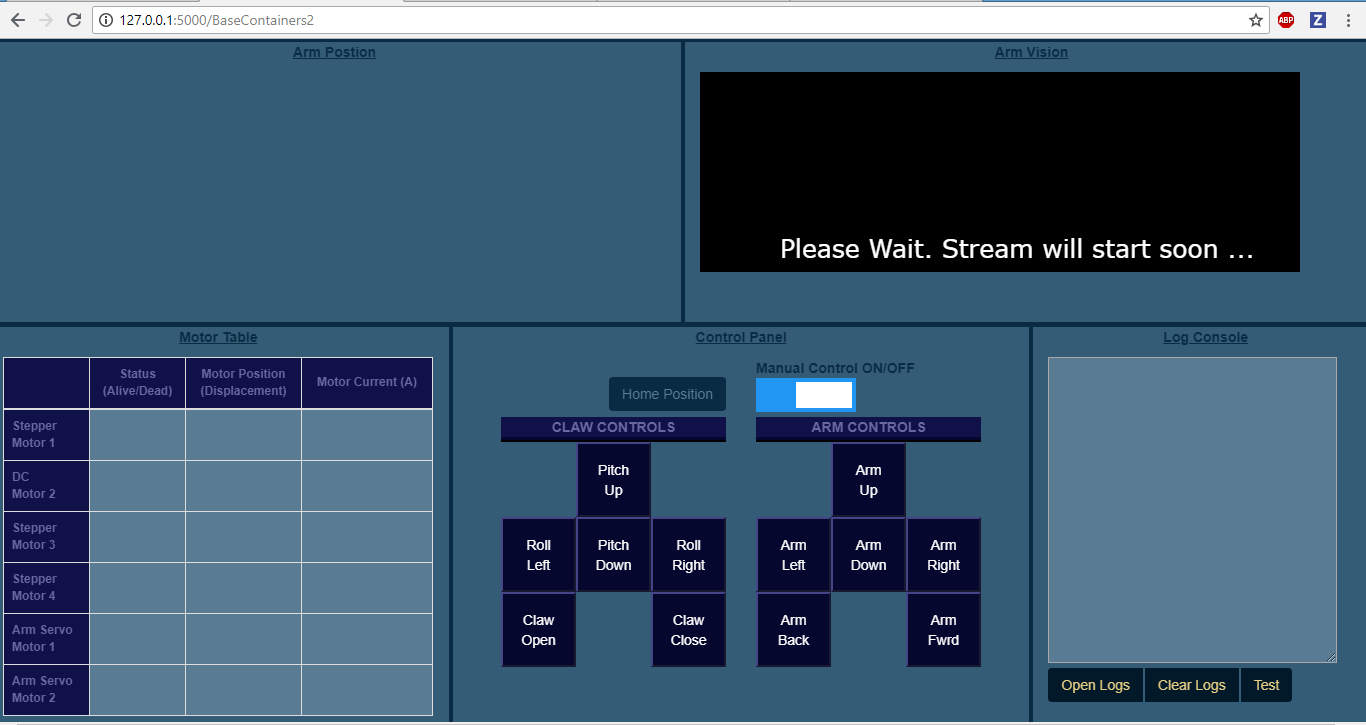Click the site info icon in address bar

106,19
